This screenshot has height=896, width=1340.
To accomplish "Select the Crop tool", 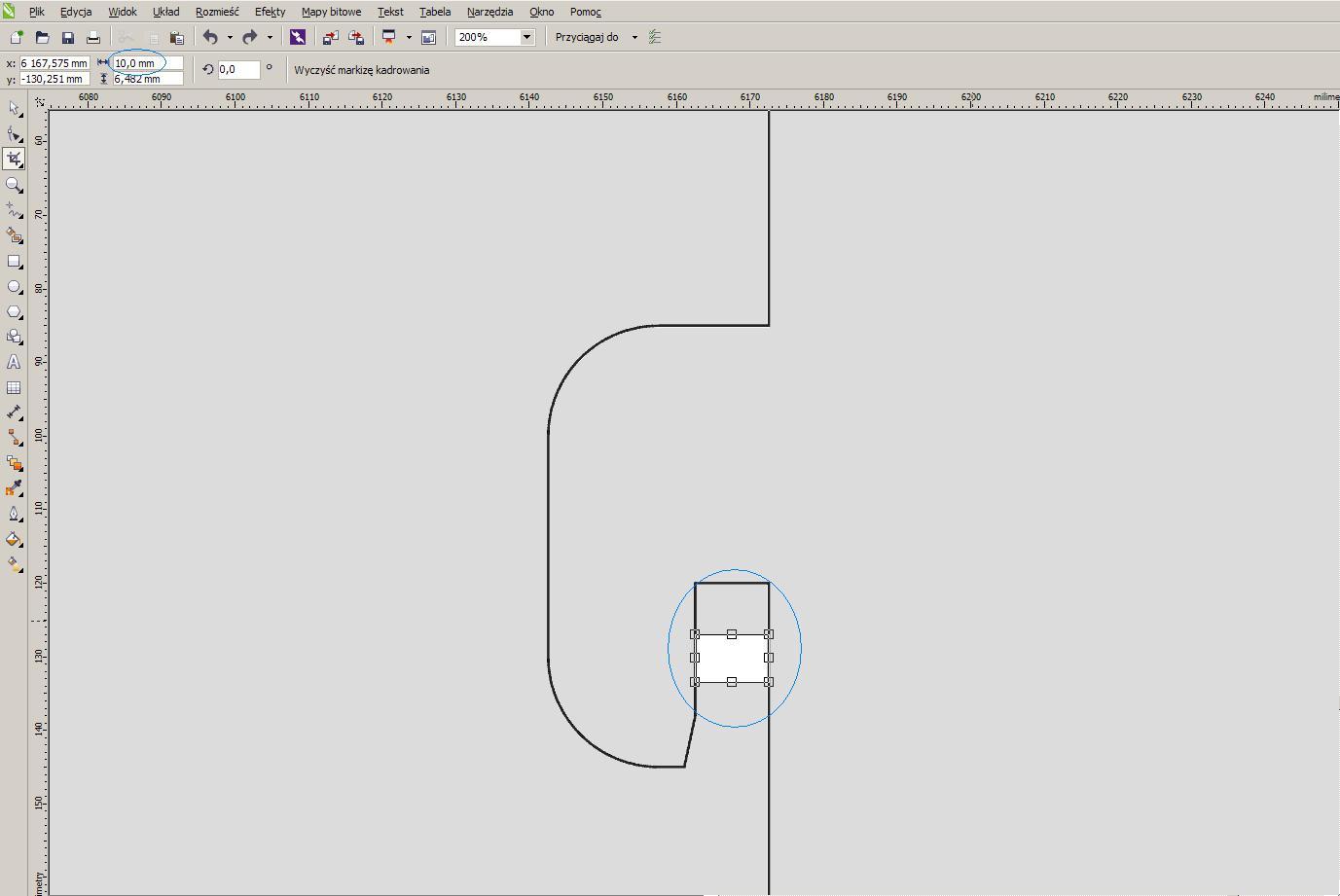I will 14,159.
